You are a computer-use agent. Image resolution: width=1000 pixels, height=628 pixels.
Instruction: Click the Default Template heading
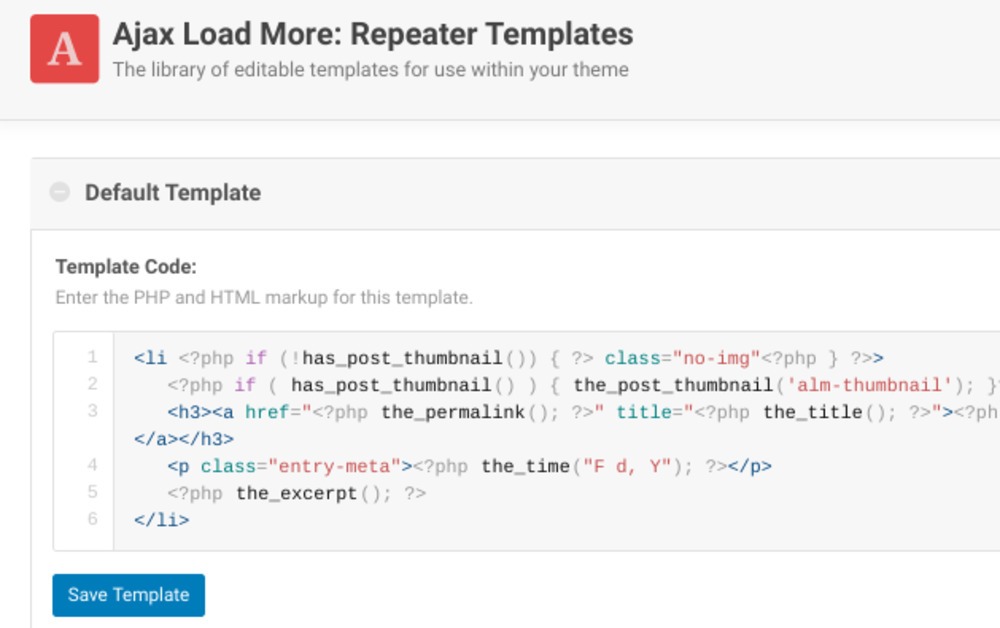coord(172,193)
